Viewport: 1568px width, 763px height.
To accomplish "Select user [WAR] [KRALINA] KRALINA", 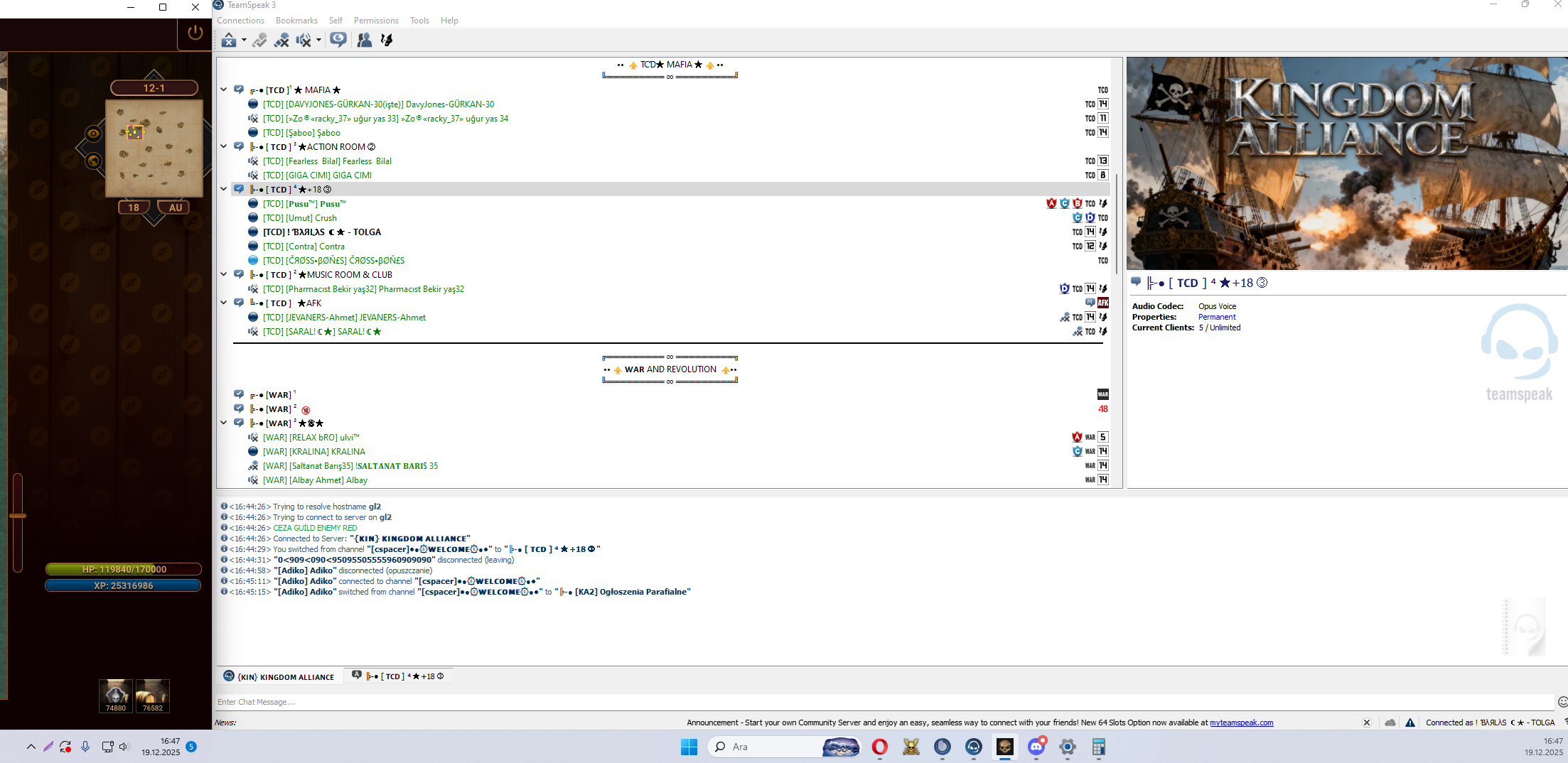I will coord(314,452).
